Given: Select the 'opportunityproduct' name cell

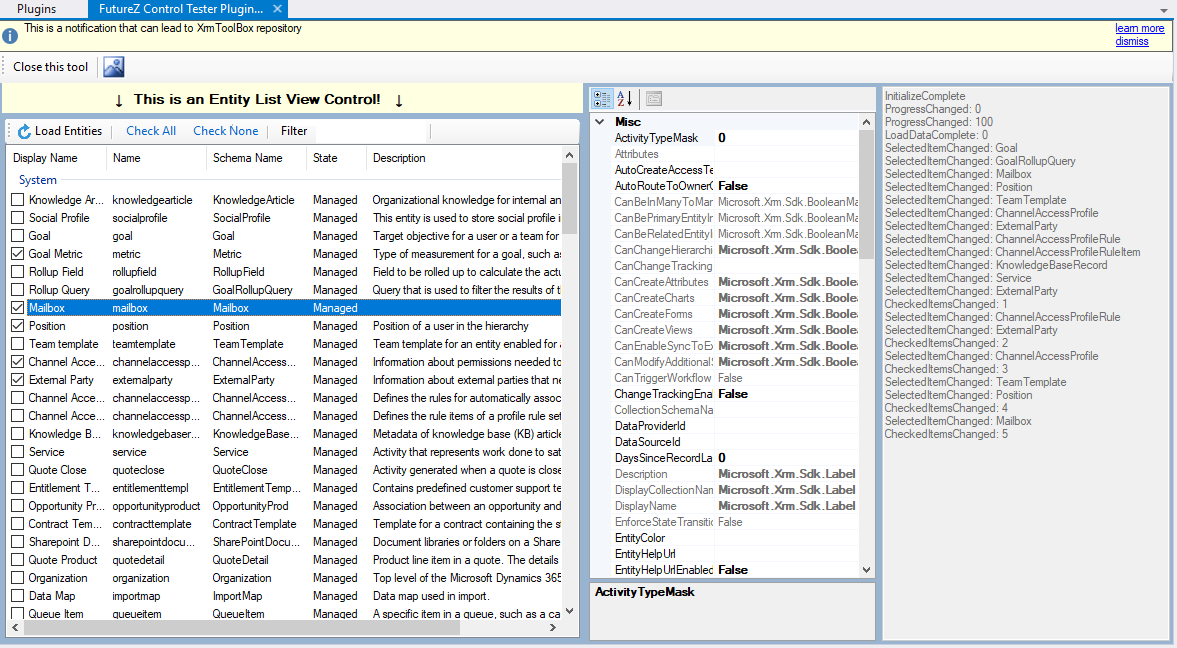Looking at the screenshot, I should coord(156,506).
